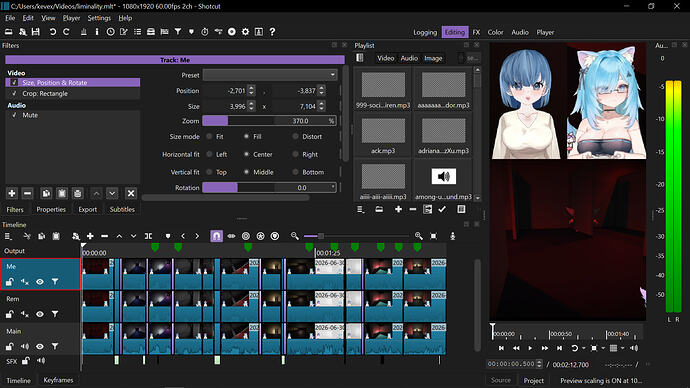Viewport: 690px width, 388px height.
Task: Click the Undo arrow in main toolbar
Action: pos(52,32)
